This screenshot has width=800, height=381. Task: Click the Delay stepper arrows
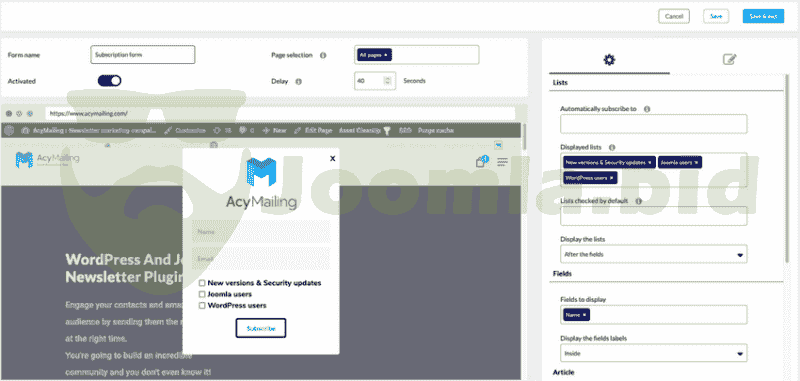[387, 81]
